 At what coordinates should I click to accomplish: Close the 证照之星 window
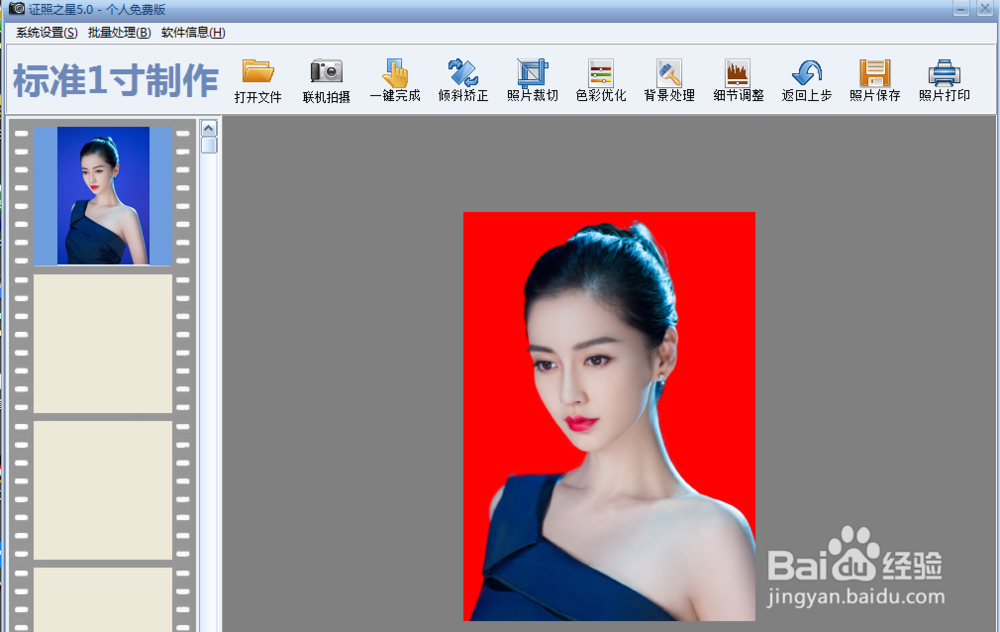985,8
